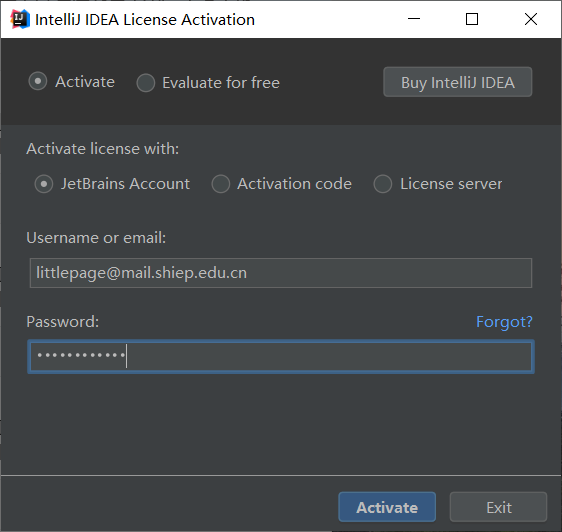Click the JetBrains Account label text

click(x=125, y=184)
